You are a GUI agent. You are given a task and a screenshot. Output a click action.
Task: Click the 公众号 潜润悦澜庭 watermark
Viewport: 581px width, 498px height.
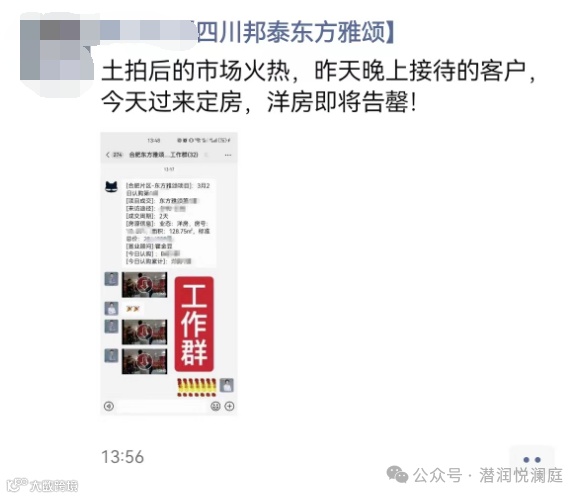point(475,475)
